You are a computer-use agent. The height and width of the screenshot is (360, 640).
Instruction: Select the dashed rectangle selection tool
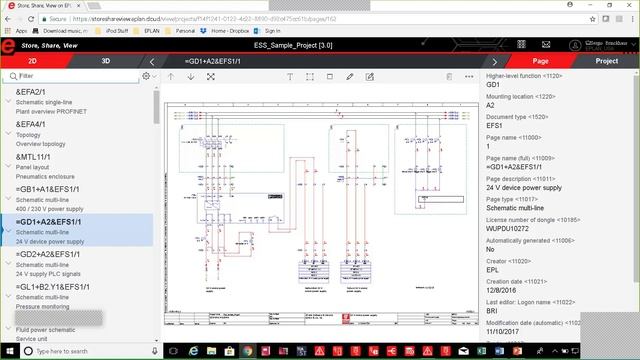(310, 76)
